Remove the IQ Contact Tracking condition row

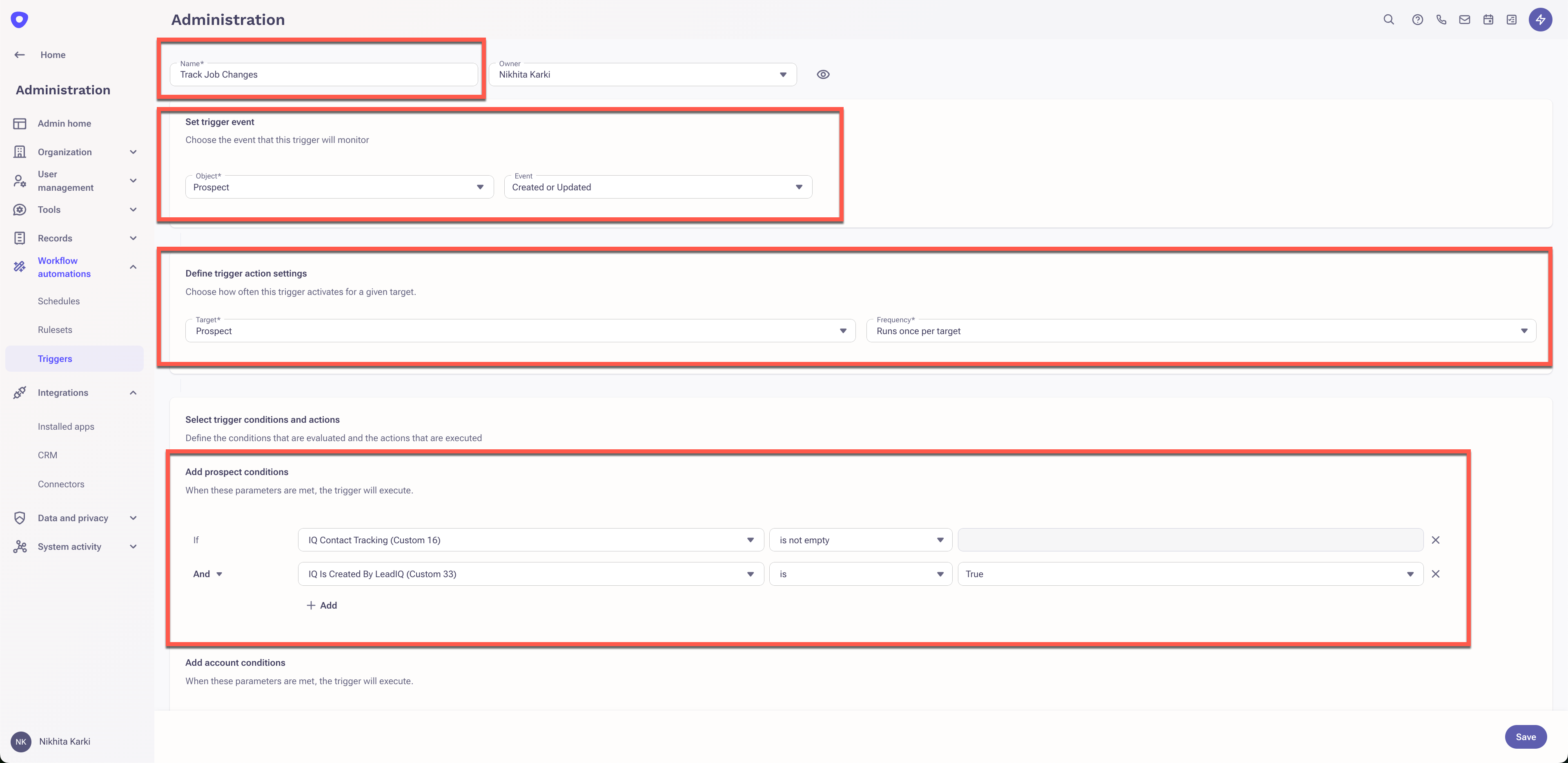tap(1435, 540)
